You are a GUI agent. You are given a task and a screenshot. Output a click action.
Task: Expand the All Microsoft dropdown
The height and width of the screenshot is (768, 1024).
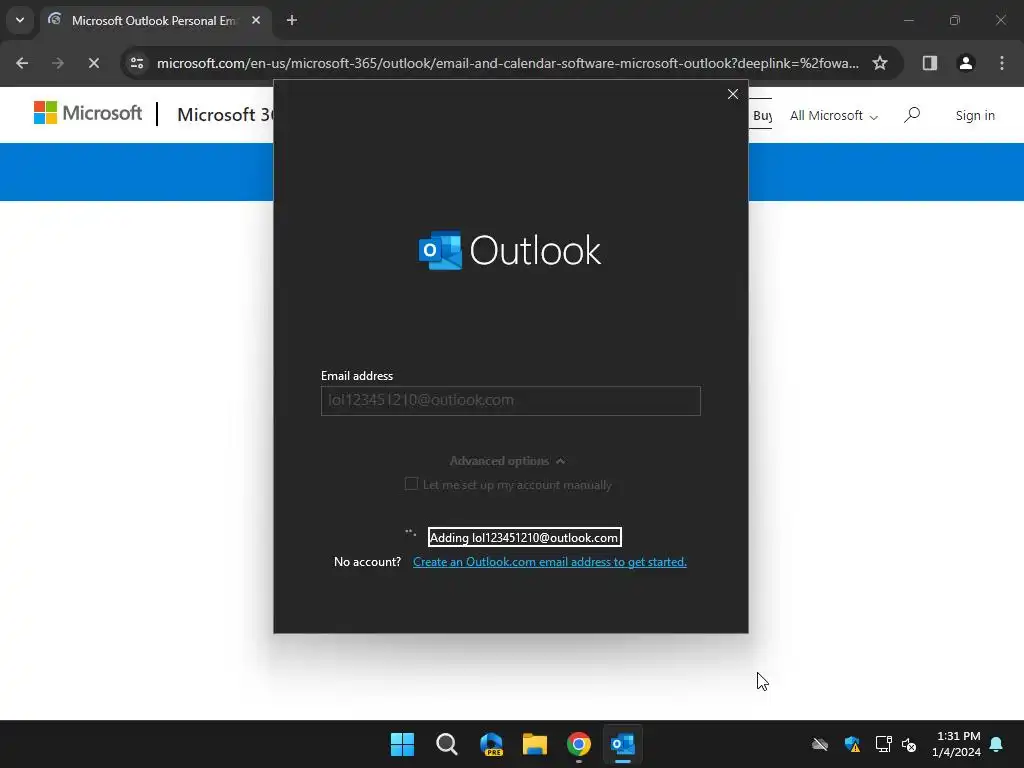point(833,116)
